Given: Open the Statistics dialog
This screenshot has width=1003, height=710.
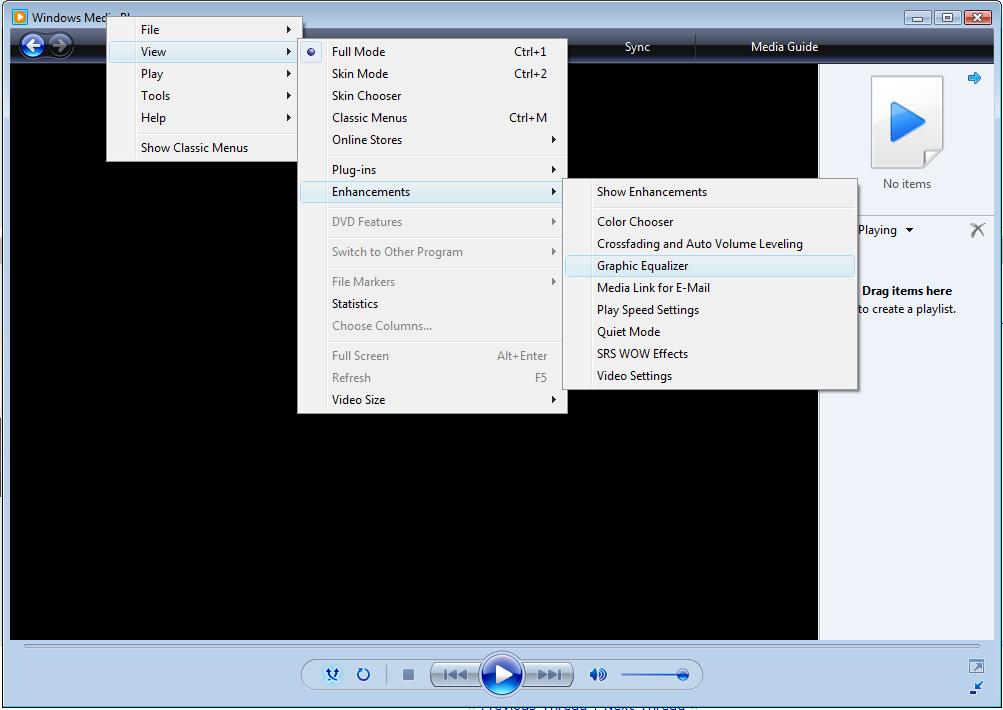Looking at the screenshot, I should [x=433, y=304].
